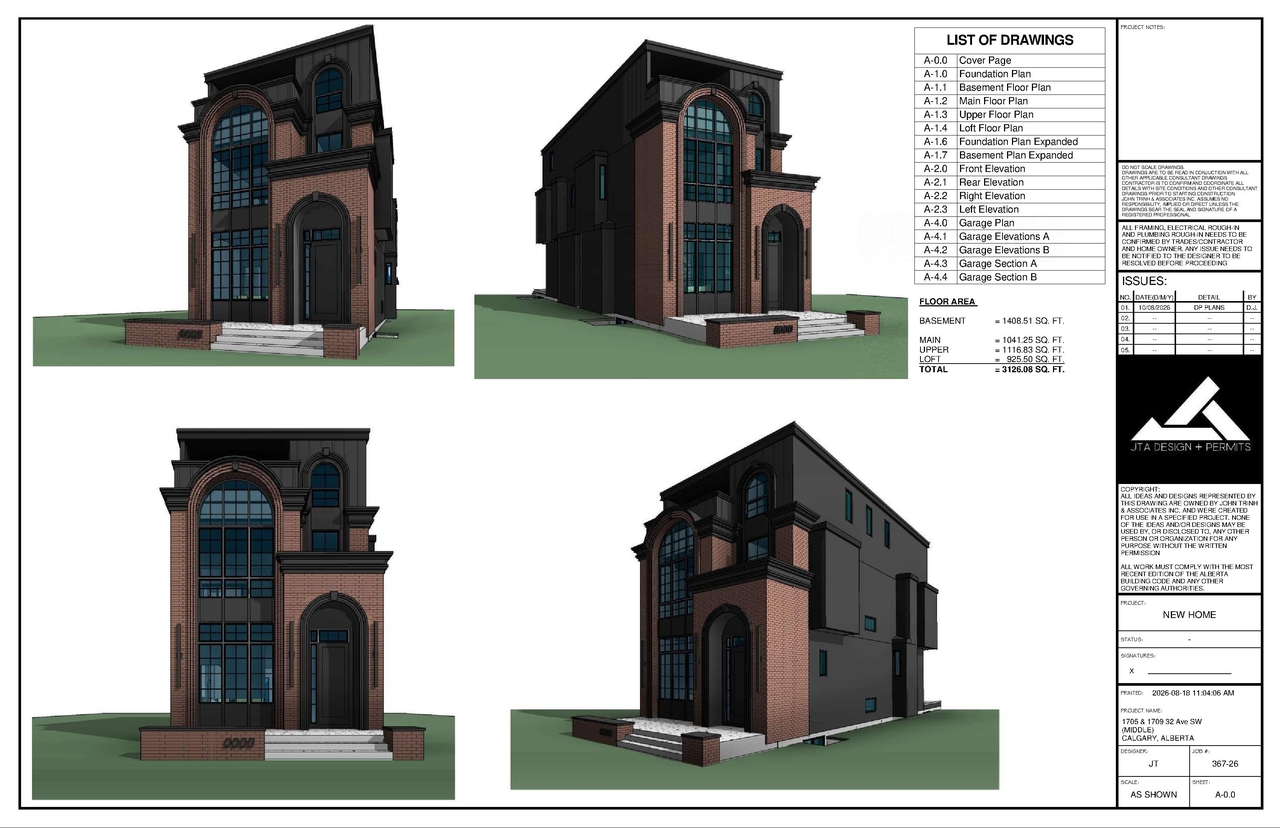This screenshot has height=828, width=1280.
Task: Click the loft area "925.50 SQ. FT."
Action: [1036, 359]
